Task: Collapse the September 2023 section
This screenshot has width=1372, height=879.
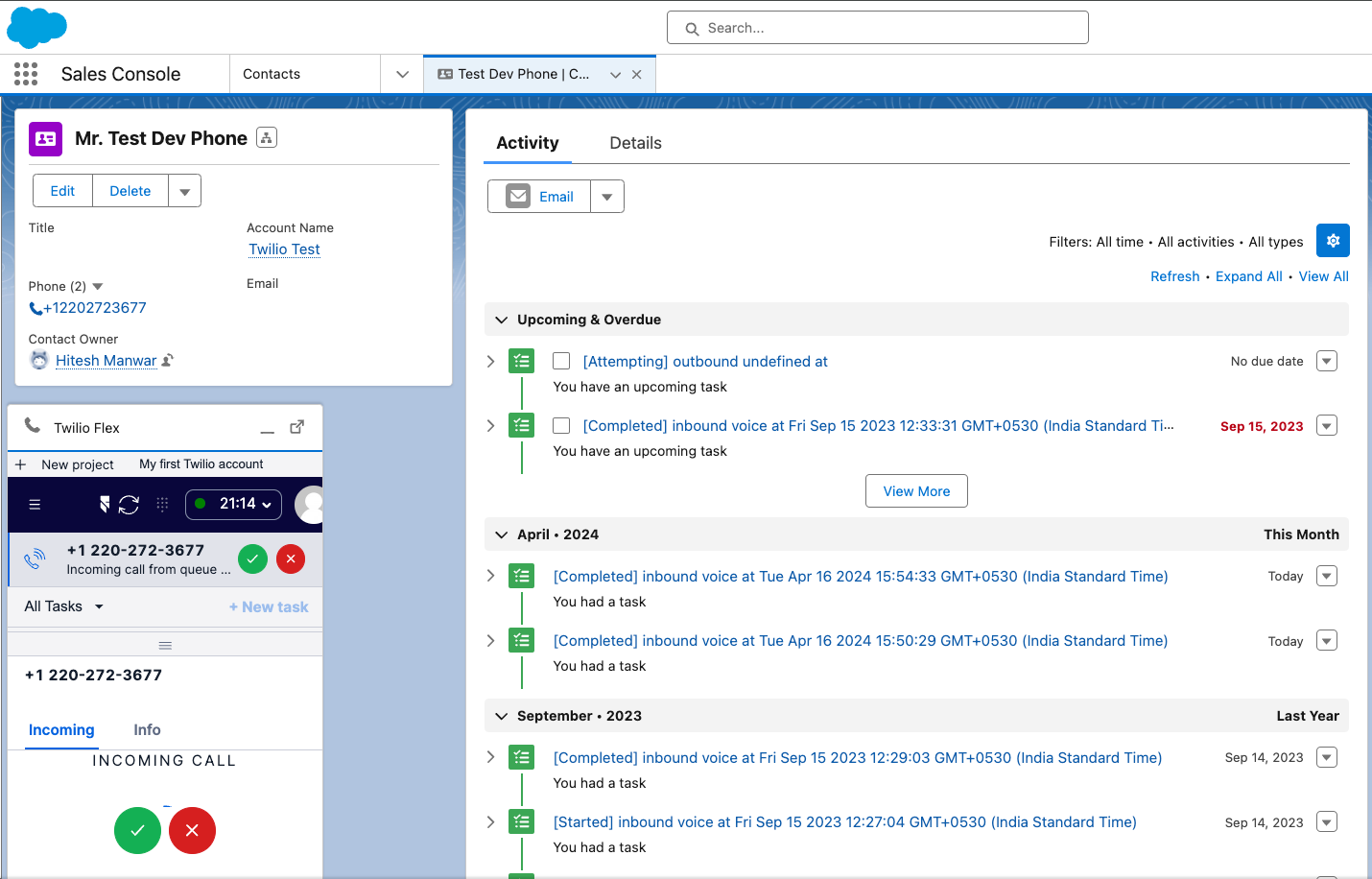Action: coord(501,716)
